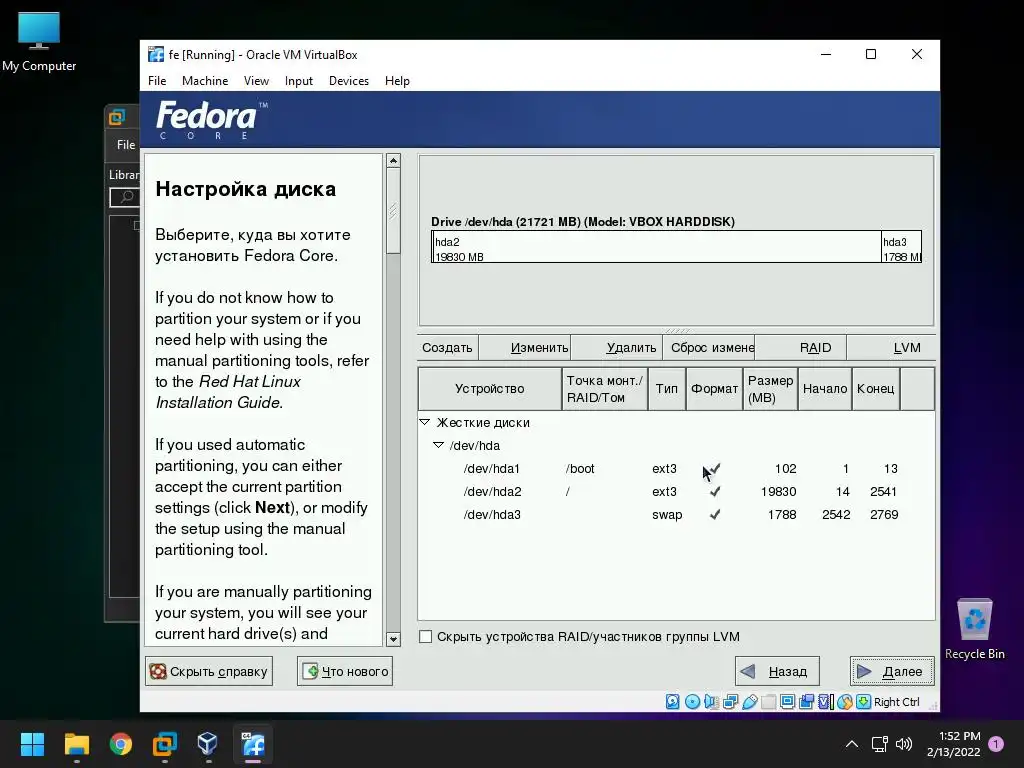Click the Далее next button
The width and height of the screenshot is (1024, 768).
[x=891, y=671]
